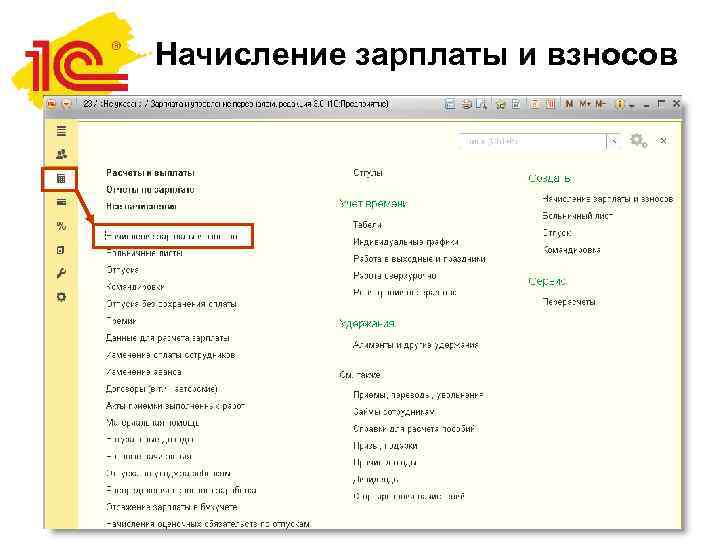Open Отгулы at top of middle column
720x540 pixels.
[x=368, y=173]
